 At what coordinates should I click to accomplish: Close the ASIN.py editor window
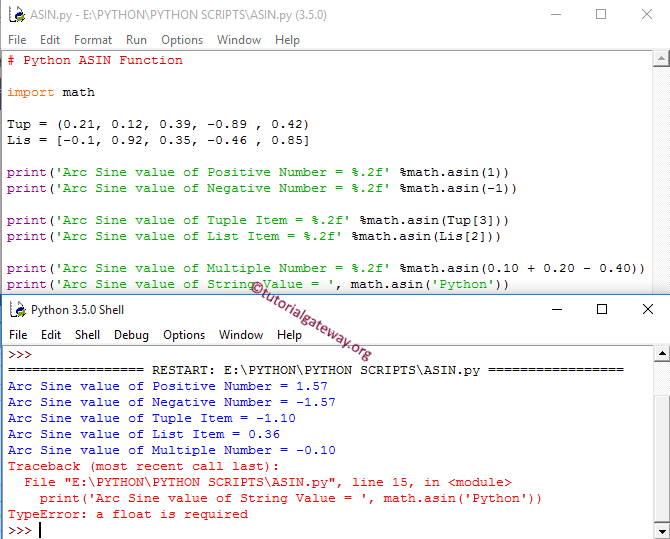[647, 15]
